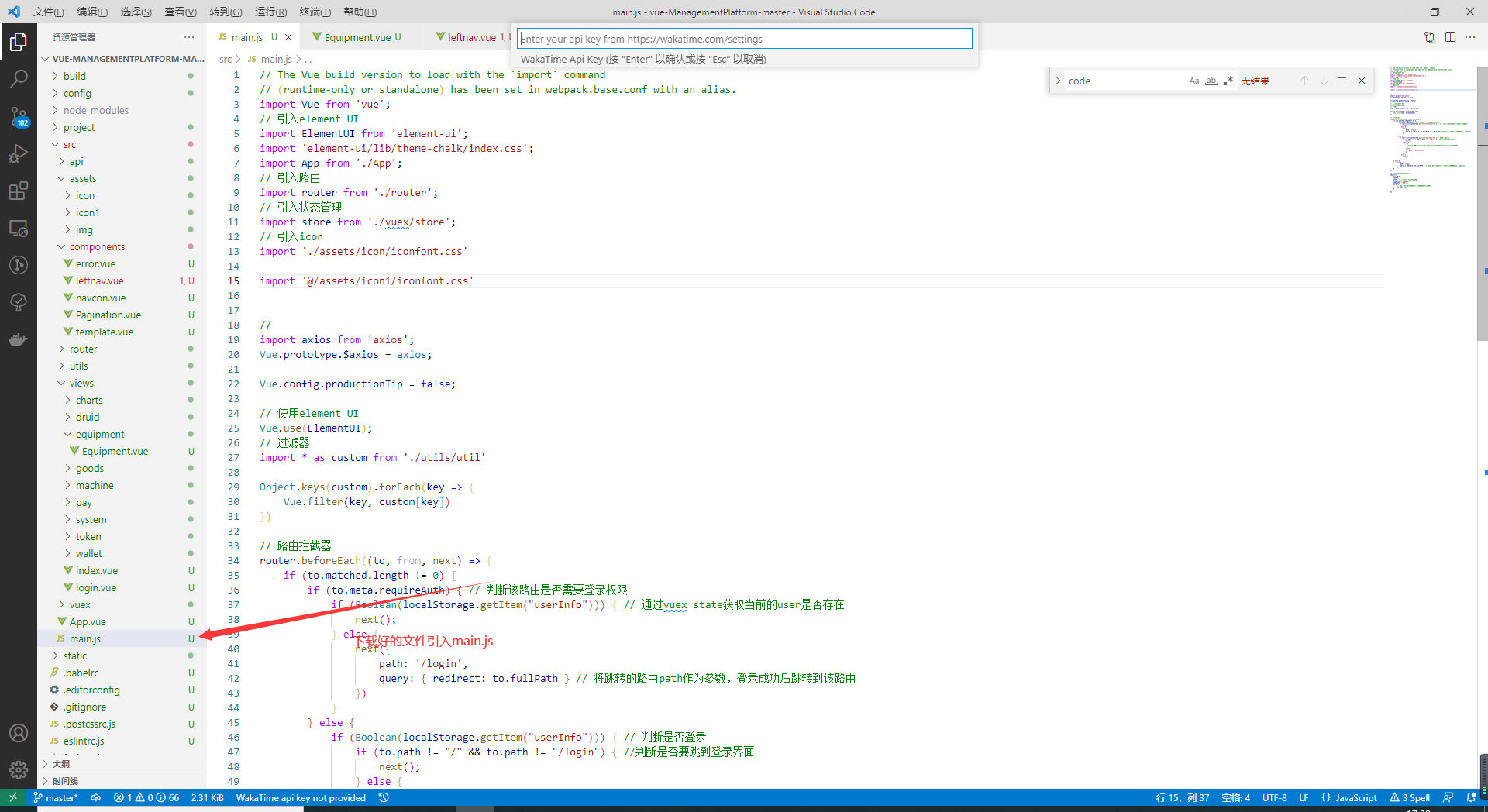Split the editor to the right
Screen dimensions: 1488x812
(x=1450, y=37)
